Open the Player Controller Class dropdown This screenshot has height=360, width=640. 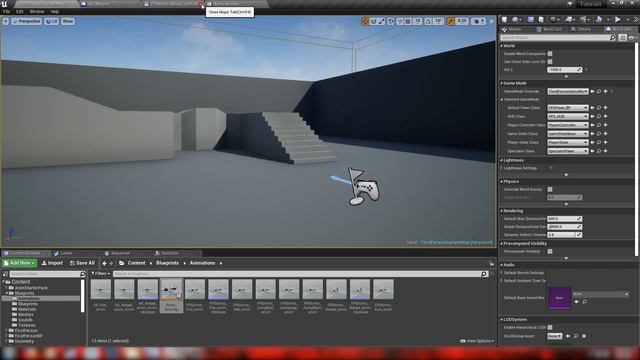(x=567, y=125)
